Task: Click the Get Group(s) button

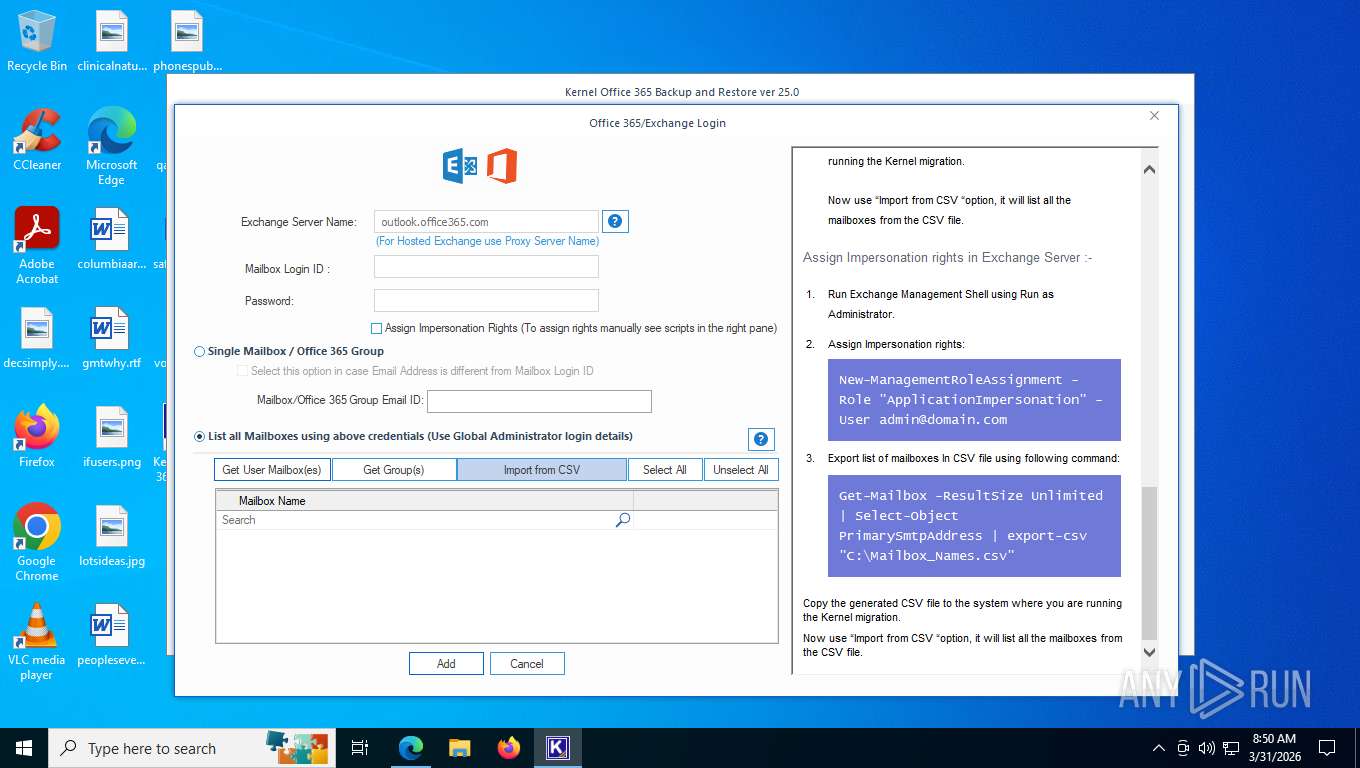Action: tap(394, 470)
